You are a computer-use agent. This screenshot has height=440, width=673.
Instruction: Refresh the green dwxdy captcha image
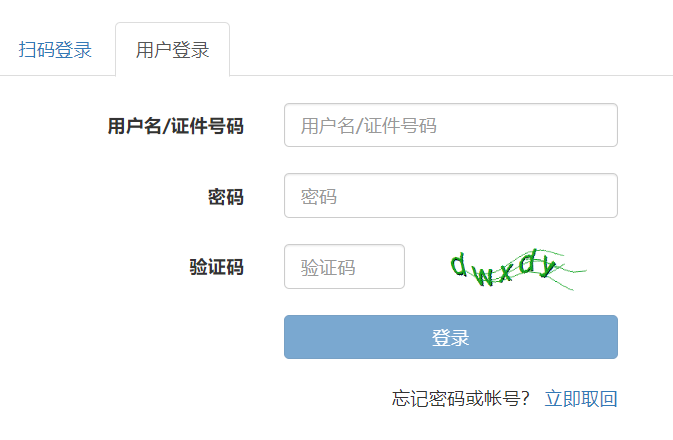[x=518, y=269]
